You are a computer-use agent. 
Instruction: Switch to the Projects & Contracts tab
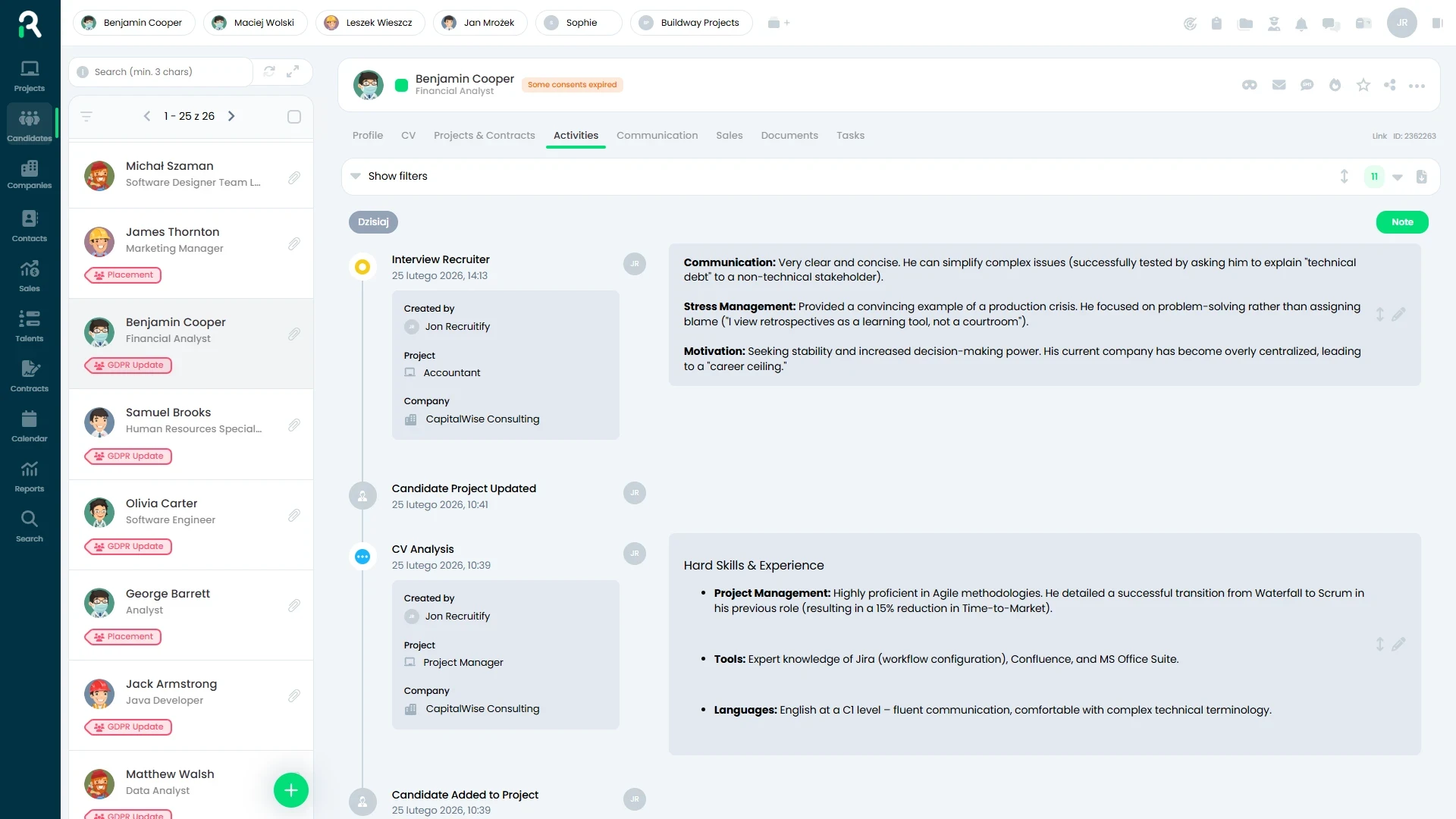click(x=485, y=135)
